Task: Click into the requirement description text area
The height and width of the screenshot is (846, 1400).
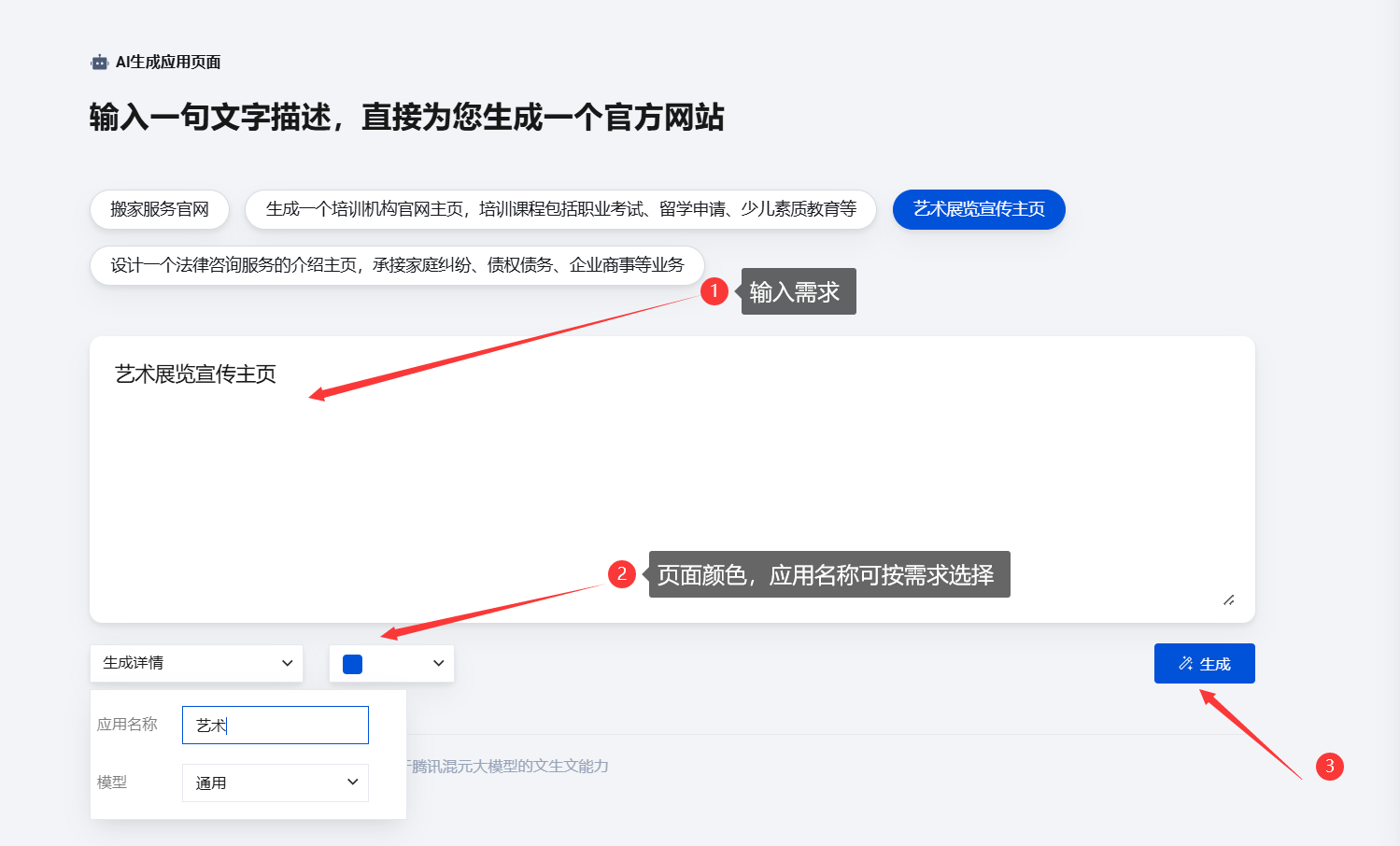Action: coord(672,479)
